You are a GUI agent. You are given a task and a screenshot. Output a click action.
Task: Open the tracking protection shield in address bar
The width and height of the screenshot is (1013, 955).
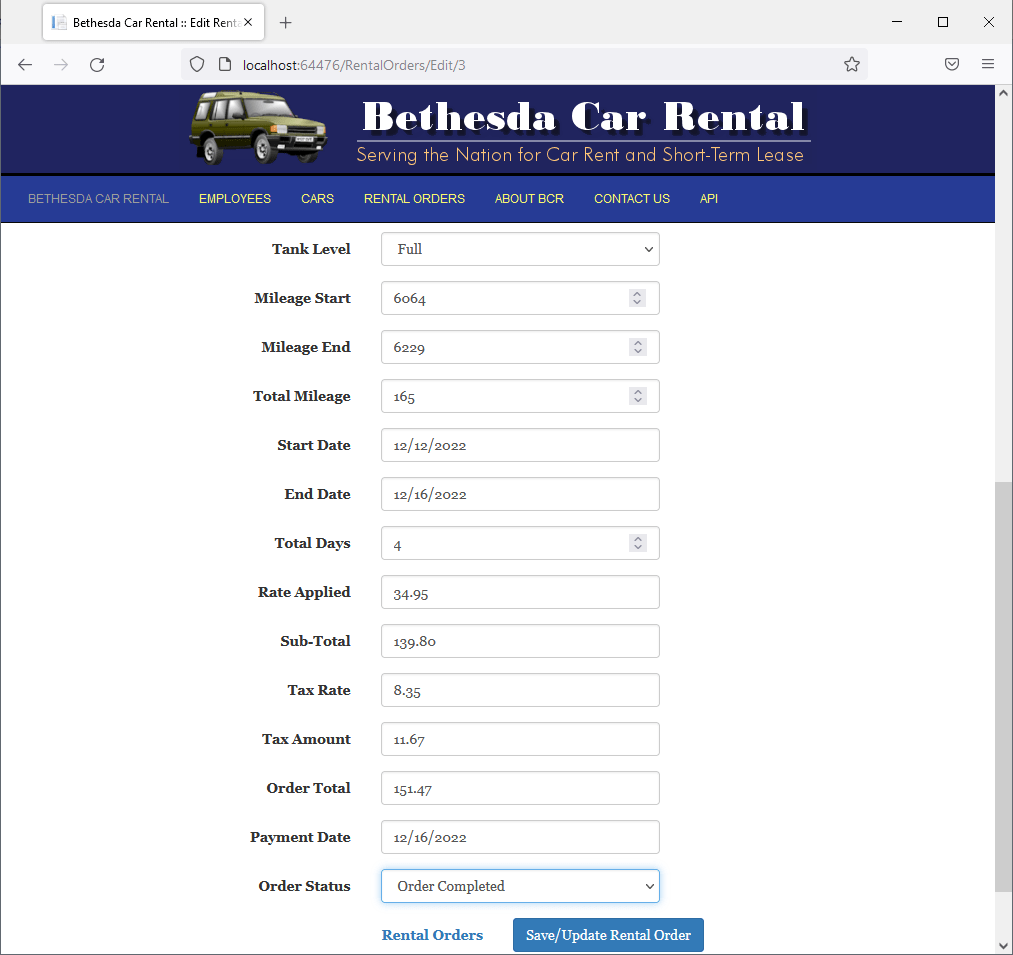196,63
